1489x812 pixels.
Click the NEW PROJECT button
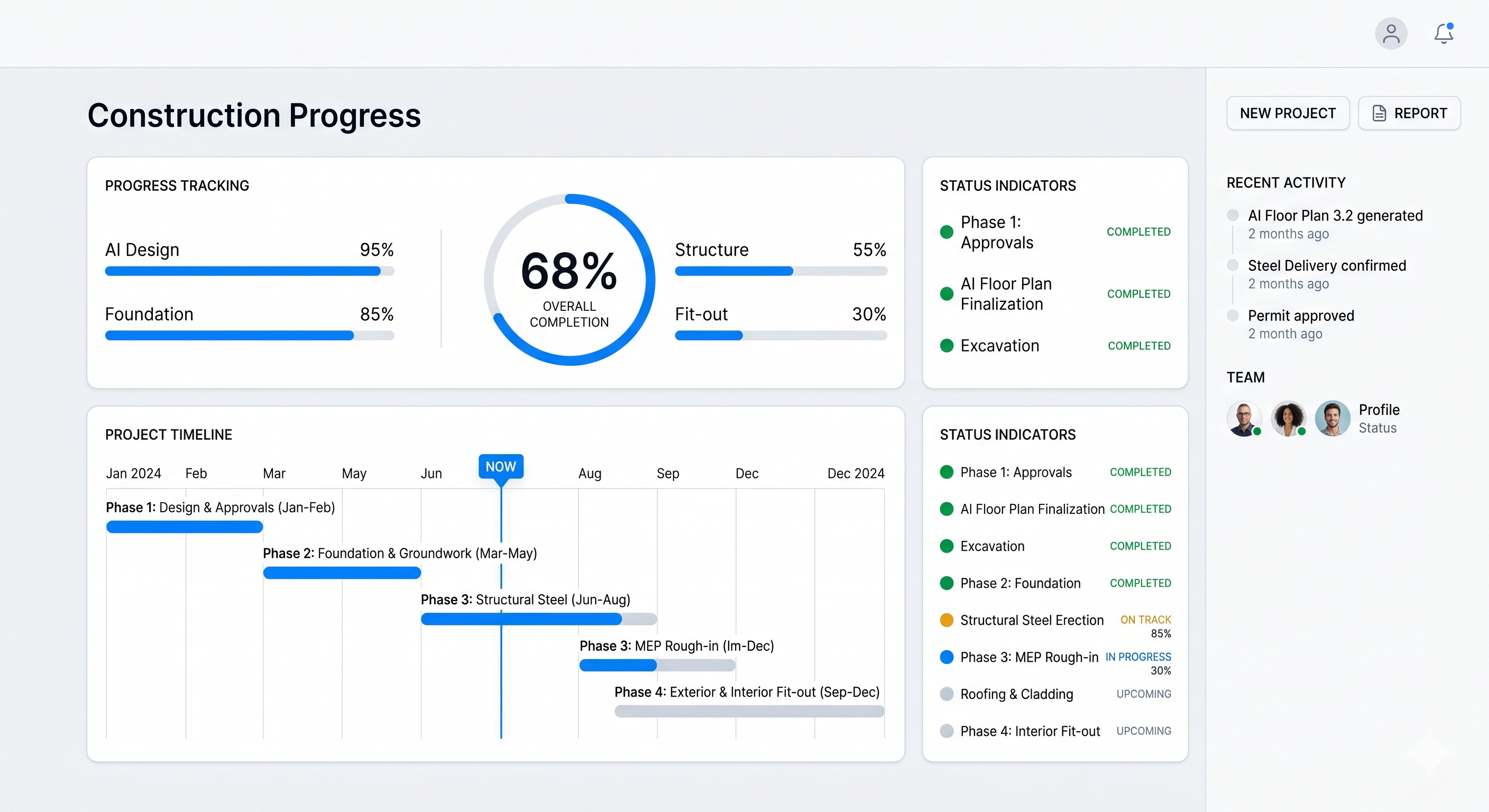click(1288, 113)
